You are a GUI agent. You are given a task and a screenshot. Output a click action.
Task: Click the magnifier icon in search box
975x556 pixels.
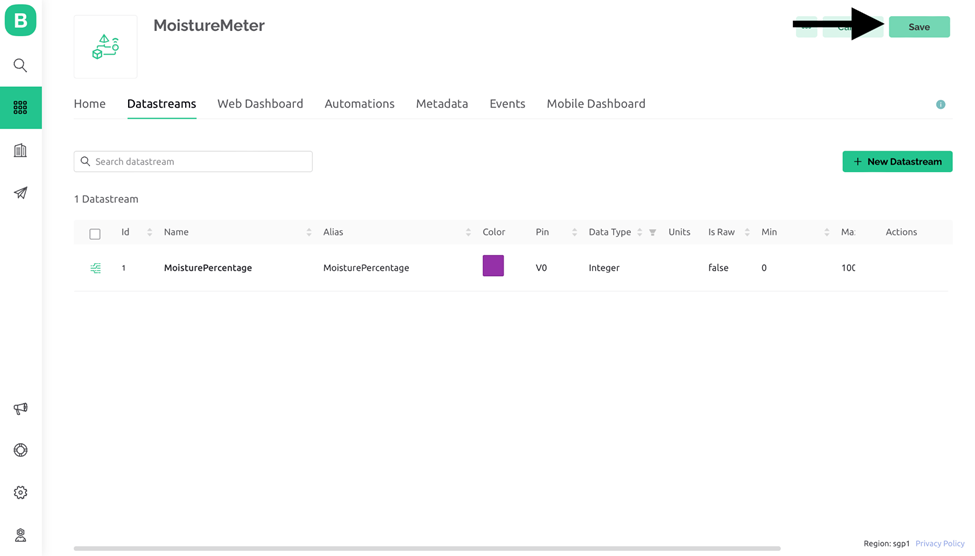[x=85, y=161]
